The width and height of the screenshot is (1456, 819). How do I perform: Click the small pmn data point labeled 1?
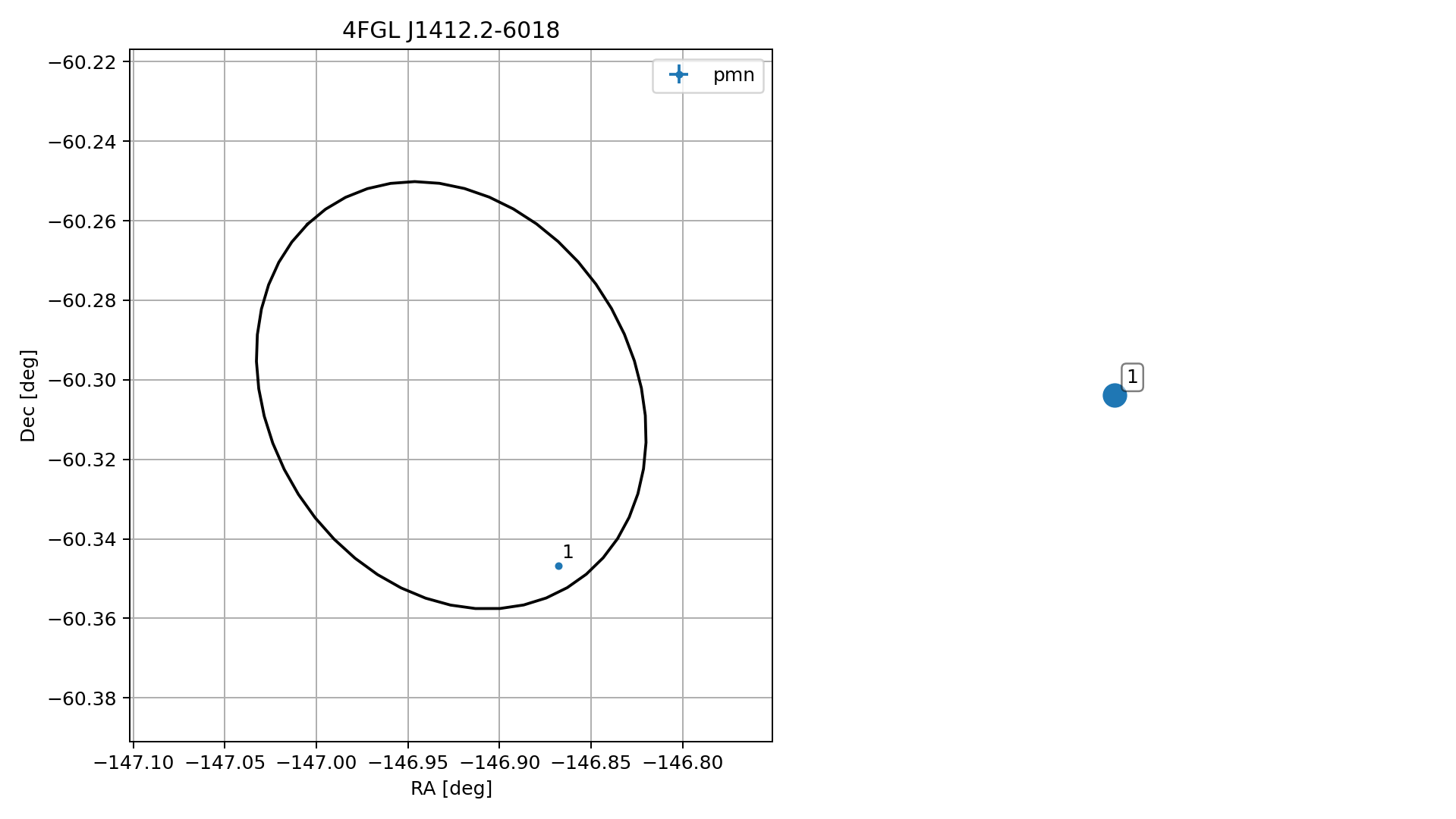(x=558, y=566)
